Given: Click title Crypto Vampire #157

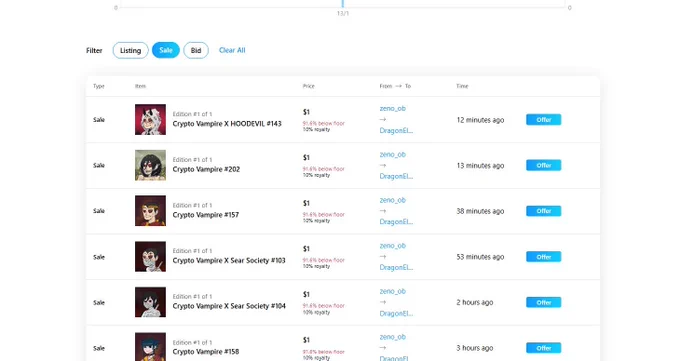Looking at the screenshot, I should (206, 215).
